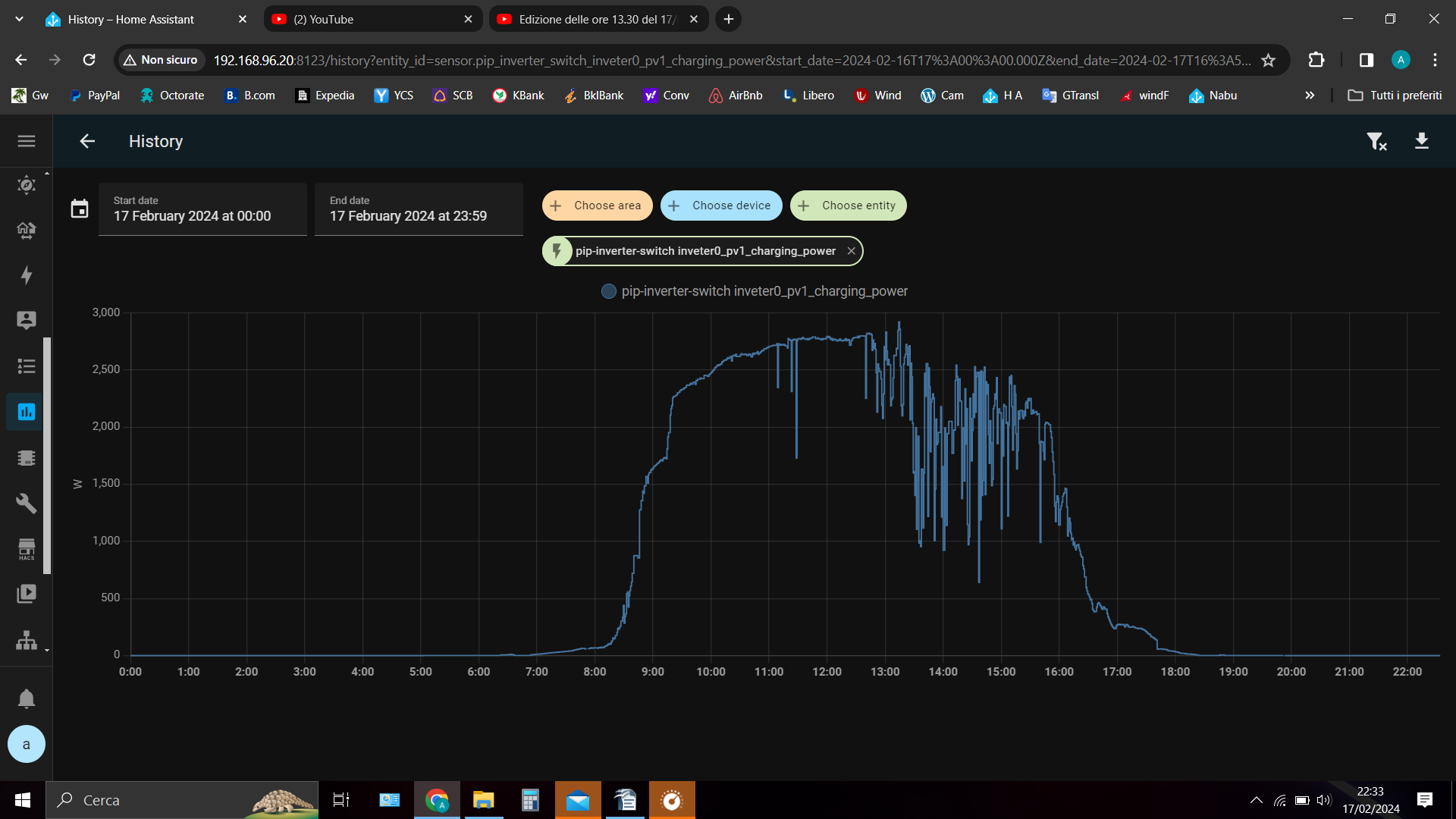
Task: Switch to Edizione delle ore 13.30 tab
Action: pos(598,19)
